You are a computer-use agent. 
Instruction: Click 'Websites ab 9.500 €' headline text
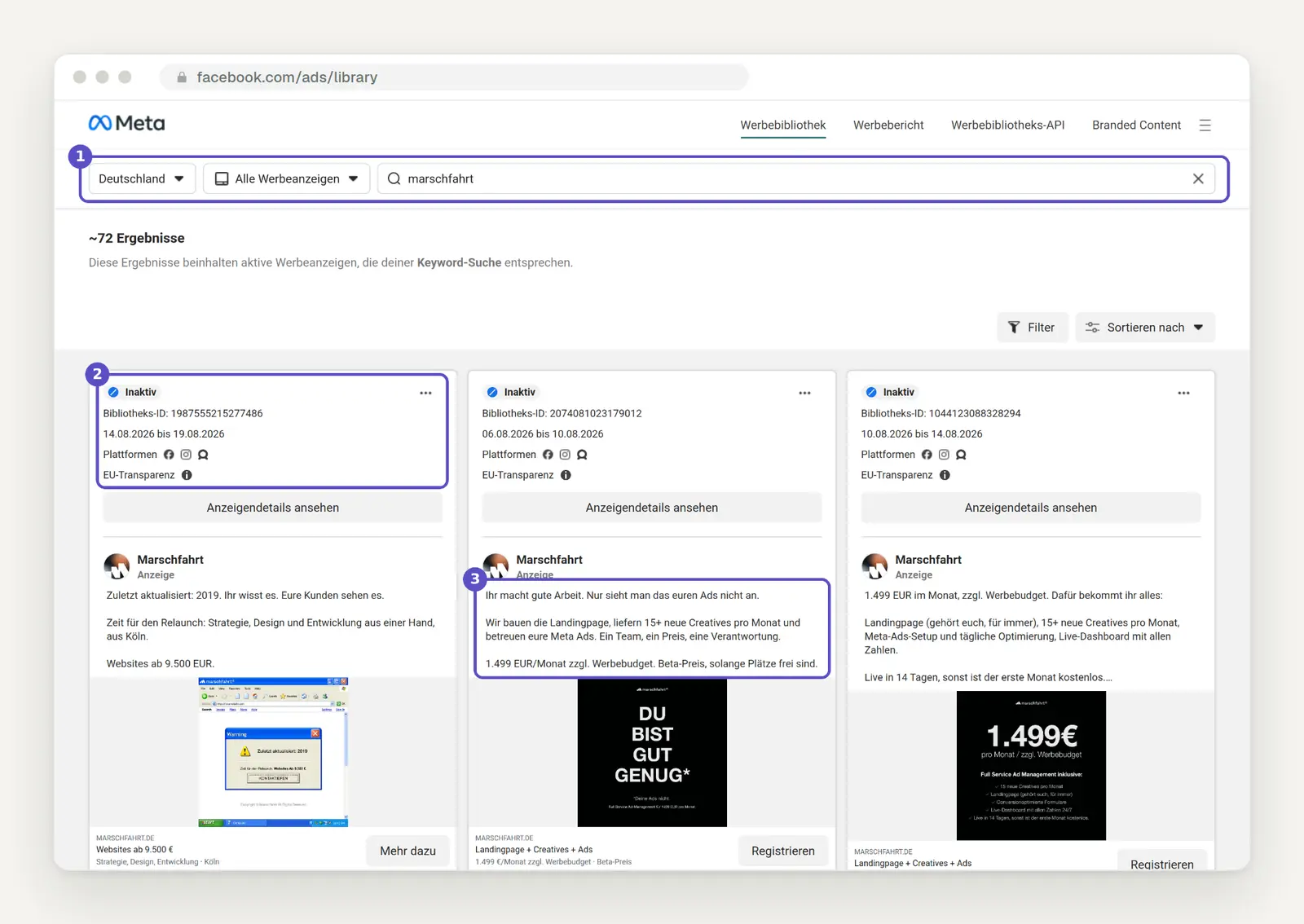click(134, 849)
